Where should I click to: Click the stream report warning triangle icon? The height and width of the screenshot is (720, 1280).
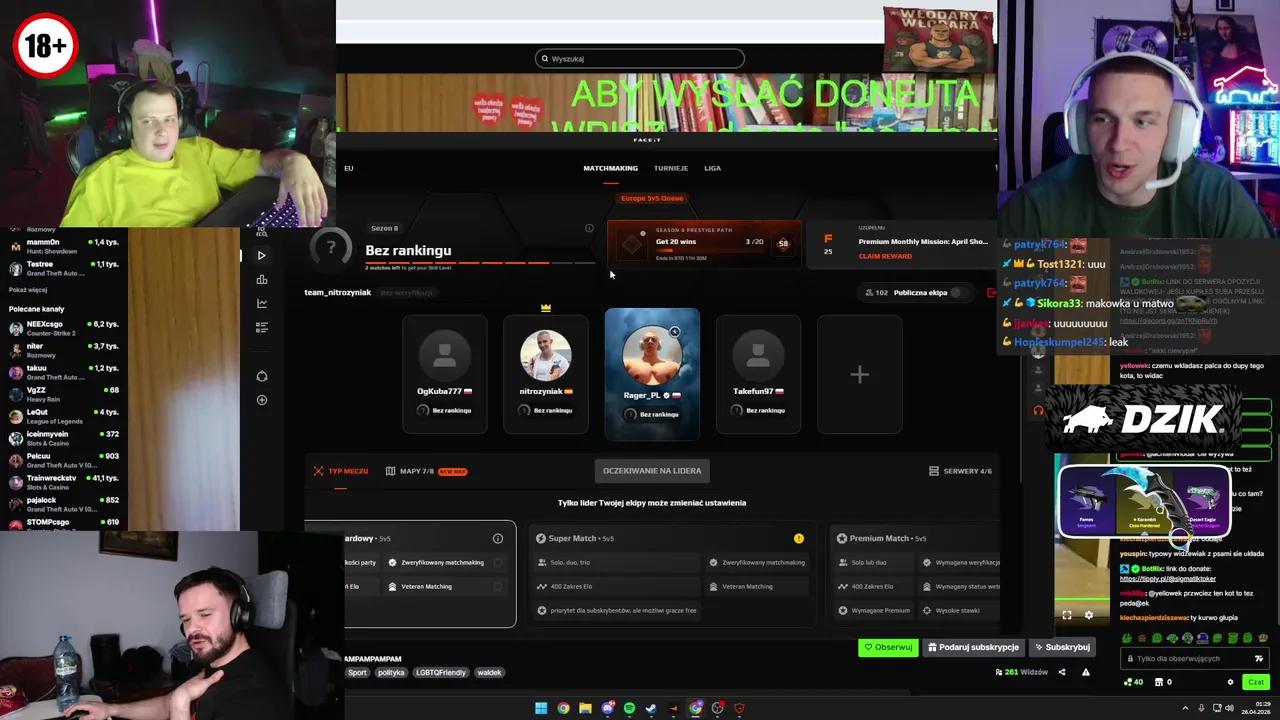point(1085,672)
